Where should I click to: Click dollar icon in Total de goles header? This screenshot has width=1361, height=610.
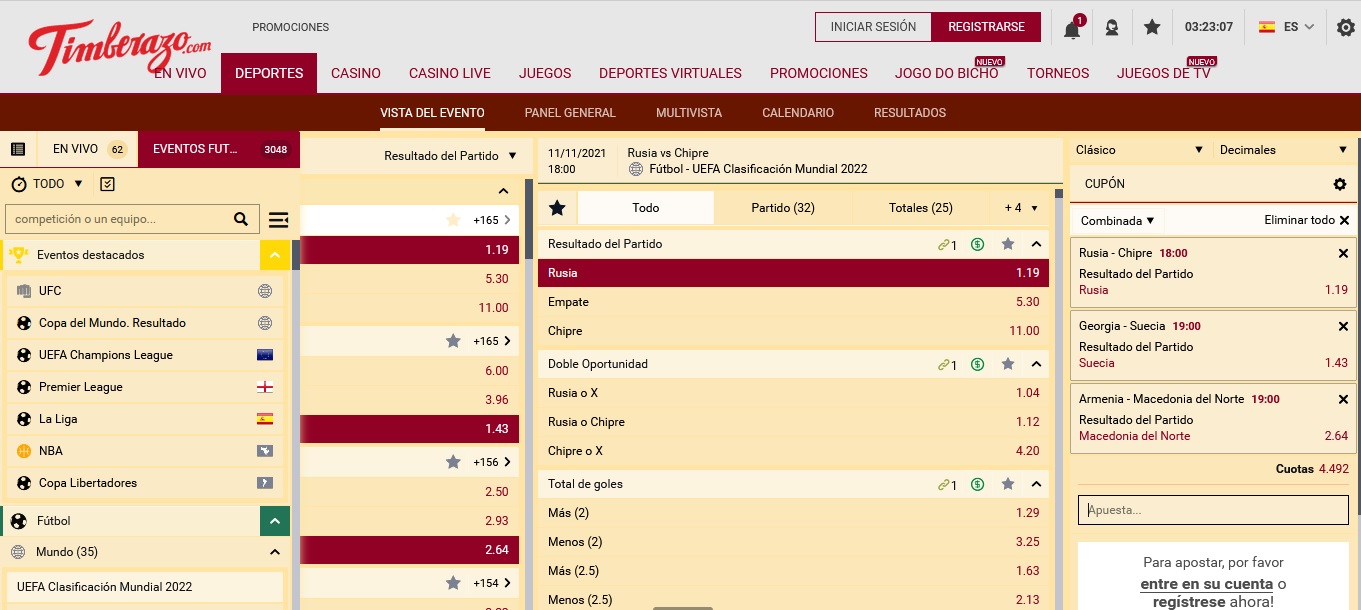pyautogui.click(x=977, y=484)
